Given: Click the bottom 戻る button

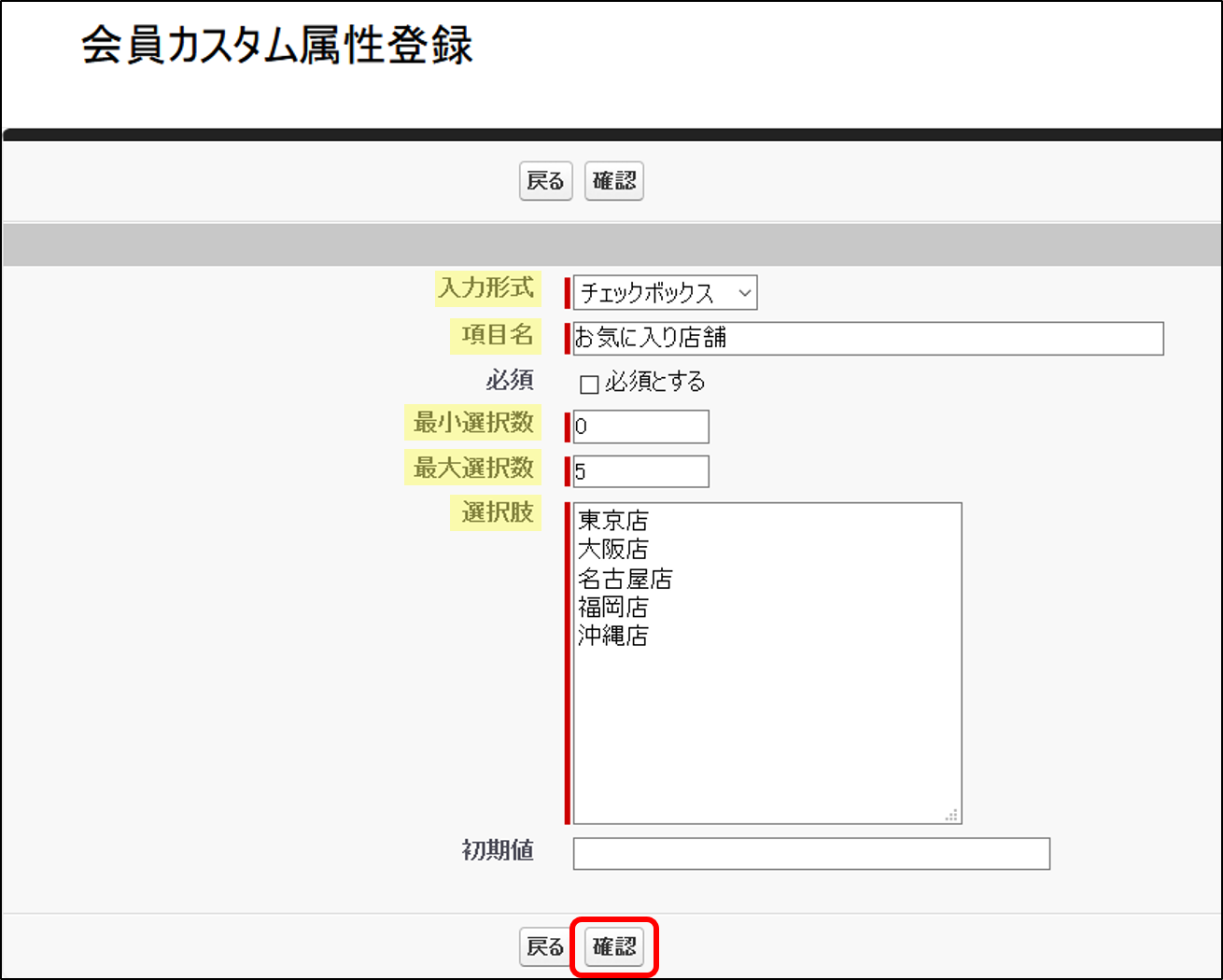Looking at the screenshot, I should pyautogui.click(x=545, y=947).
